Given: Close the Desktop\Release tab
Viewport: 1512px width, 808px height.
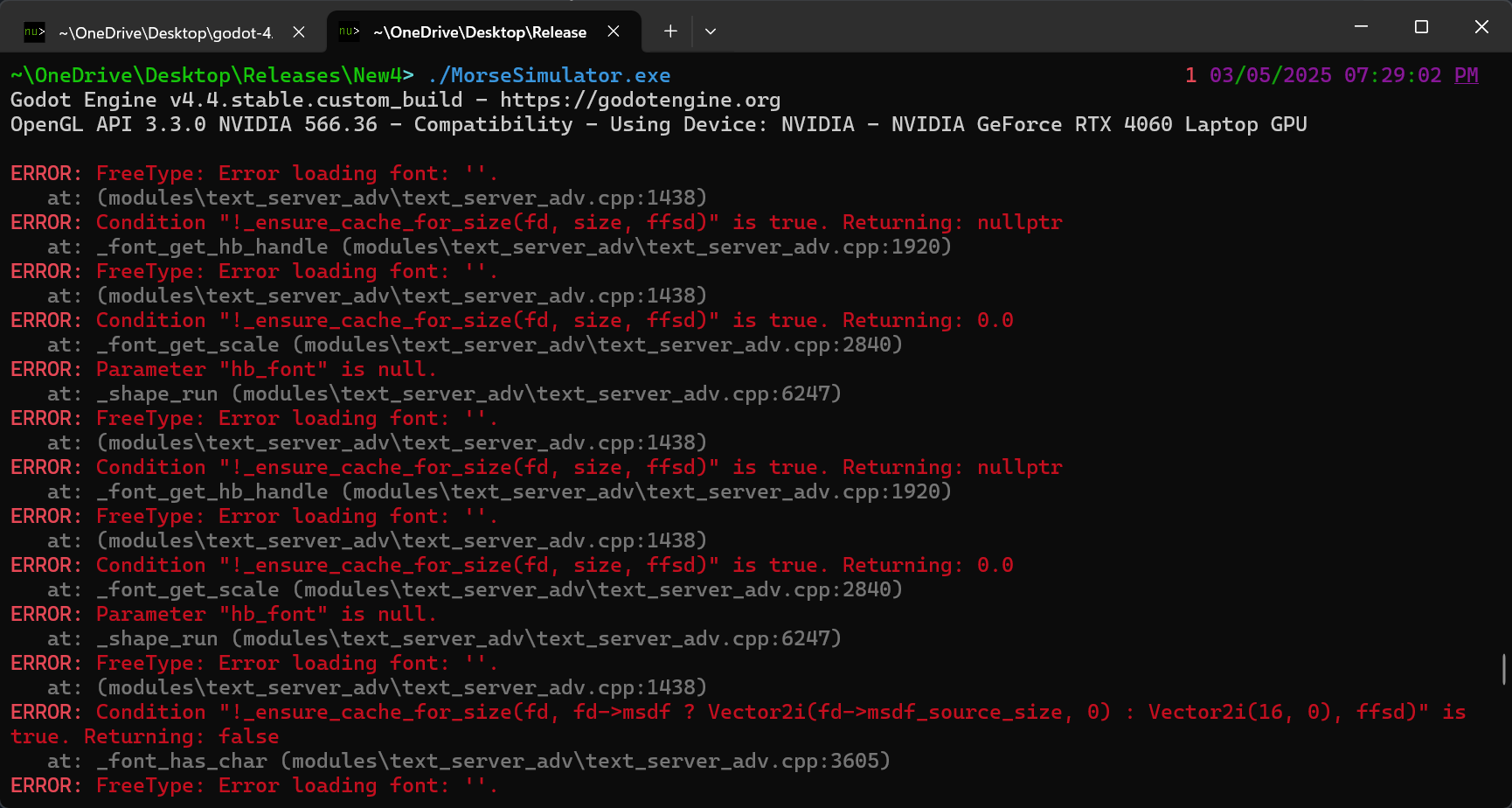Looking at the screenshot, I should (x=614, y=31).
